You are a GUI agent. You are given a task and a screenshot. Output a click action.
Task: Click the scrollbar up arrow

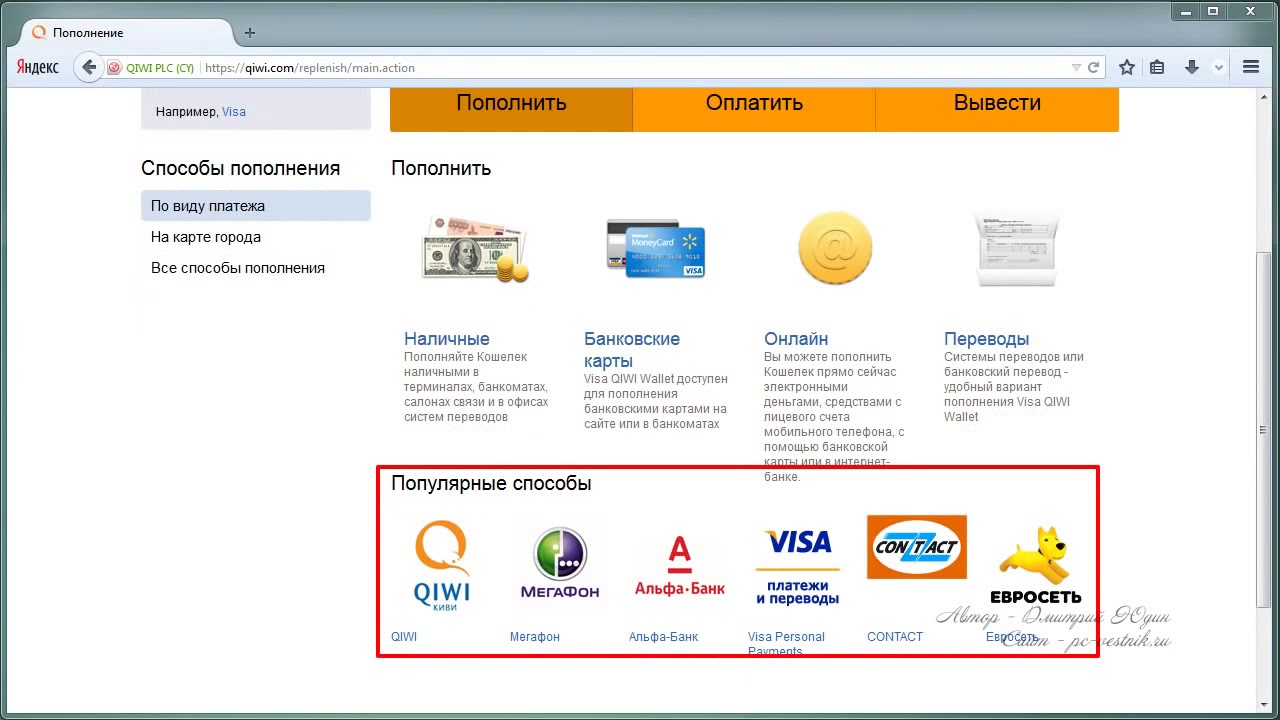(x=1264, y=95)
